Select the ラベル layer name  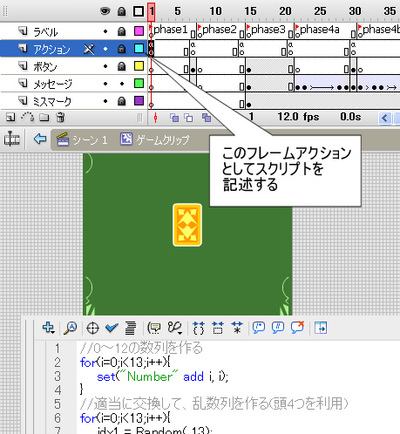[46, 32]
